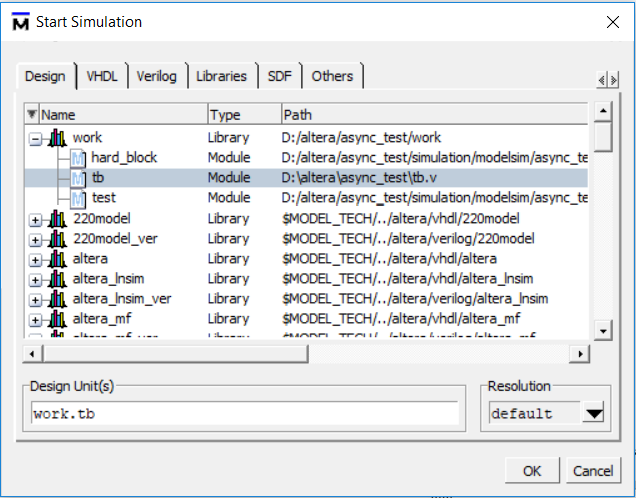Viewport: 636px width, 500px height.
Task: Click Module type of hard_block row
Action: point(229,158)
